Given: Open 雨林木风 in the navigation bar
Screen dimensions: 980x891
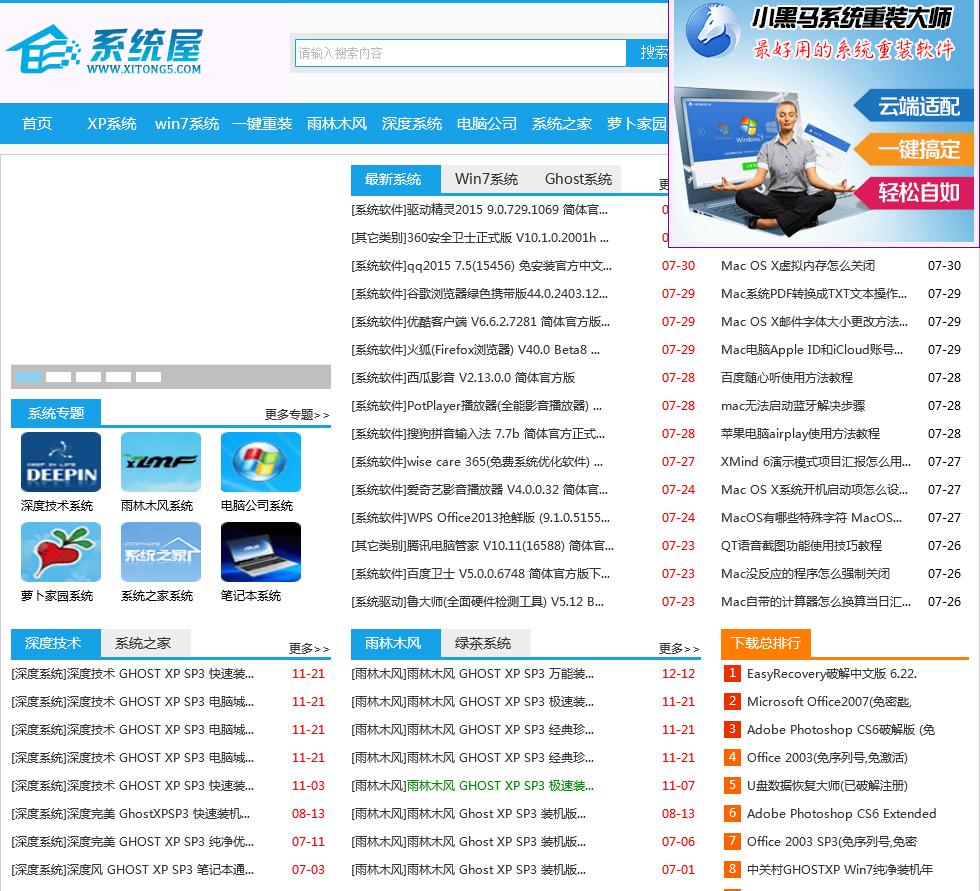Looking at the screenshot, I should coord(337,124).
